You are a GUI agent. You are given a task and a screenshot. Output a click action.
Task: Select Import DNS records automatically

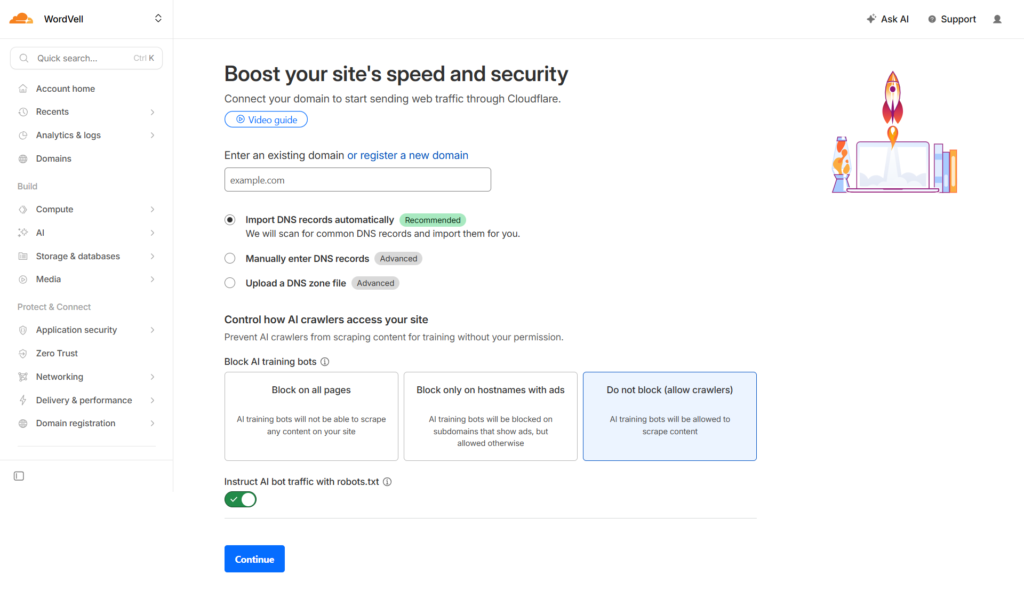tap(230, 220)
